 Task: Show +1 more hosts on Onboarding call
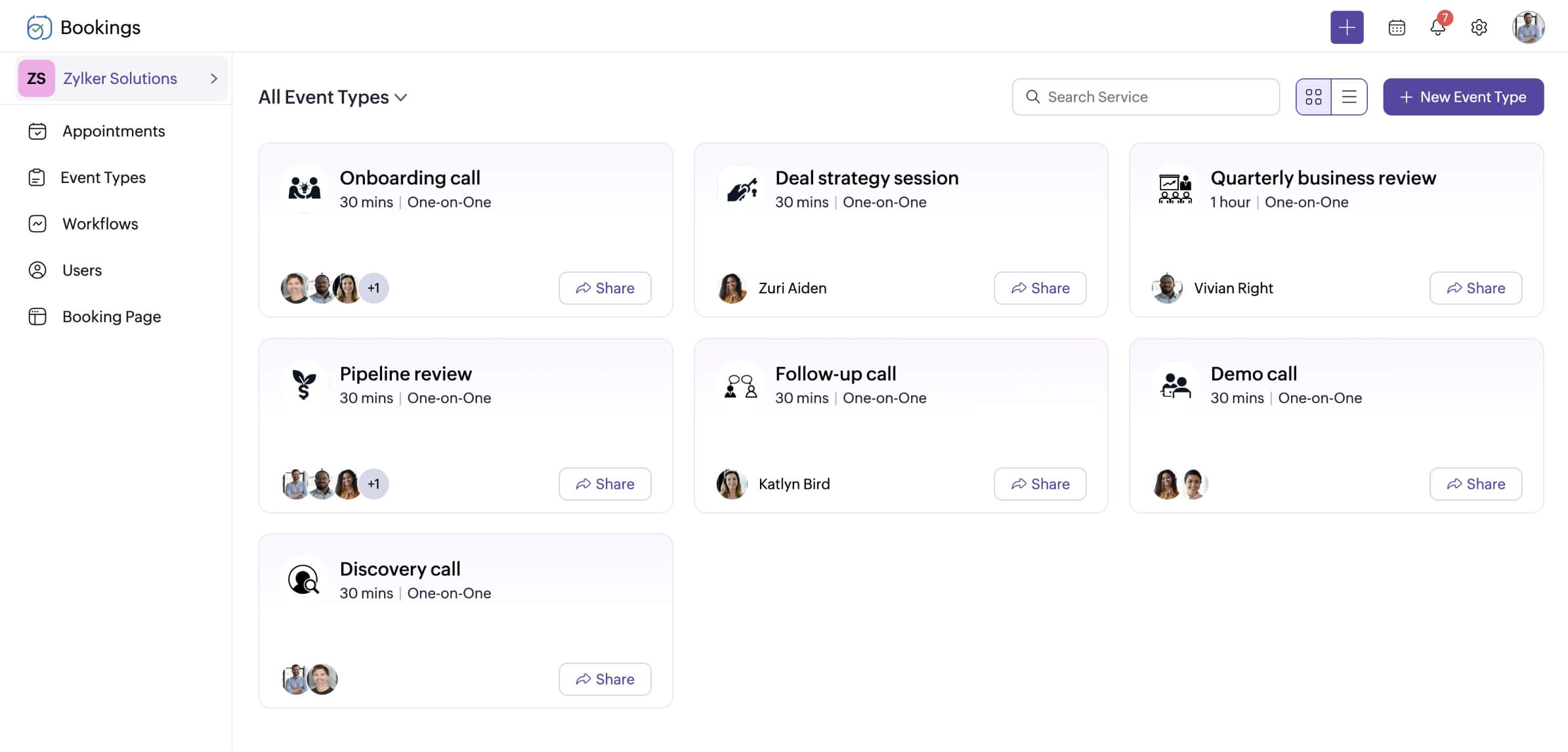(x=373, y=288)
